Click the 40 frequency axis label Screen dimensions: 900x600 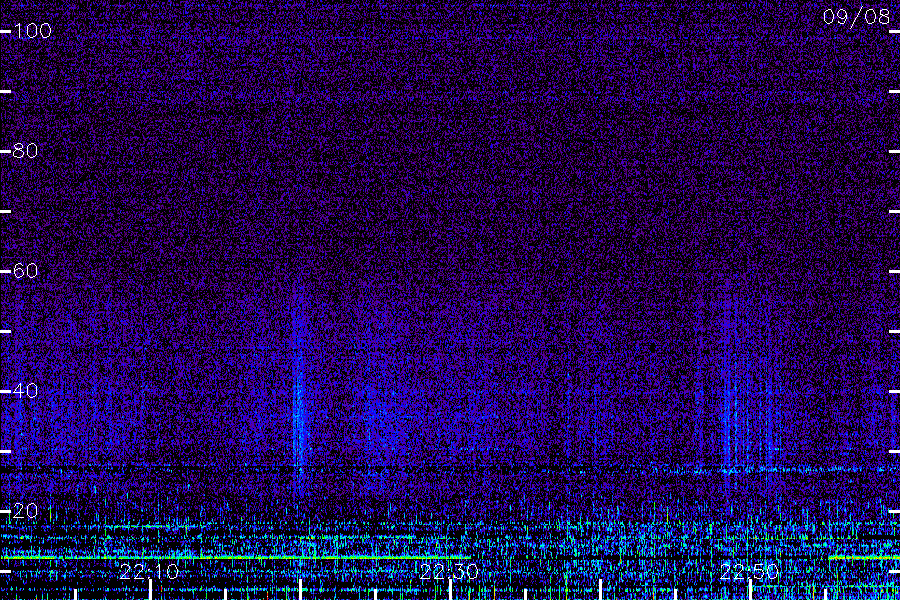(x=25, y=390)
